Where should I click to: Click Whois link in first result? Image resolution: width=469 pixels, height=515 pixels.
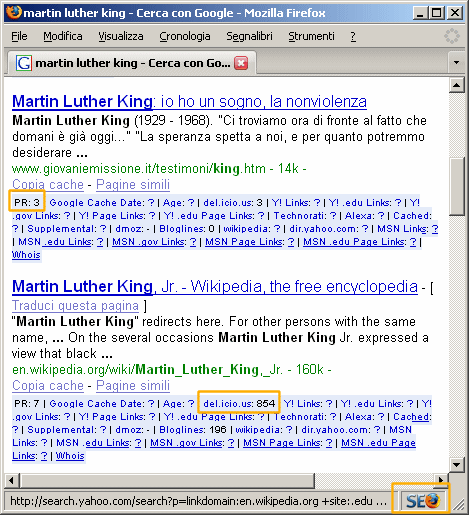[26, 255]
